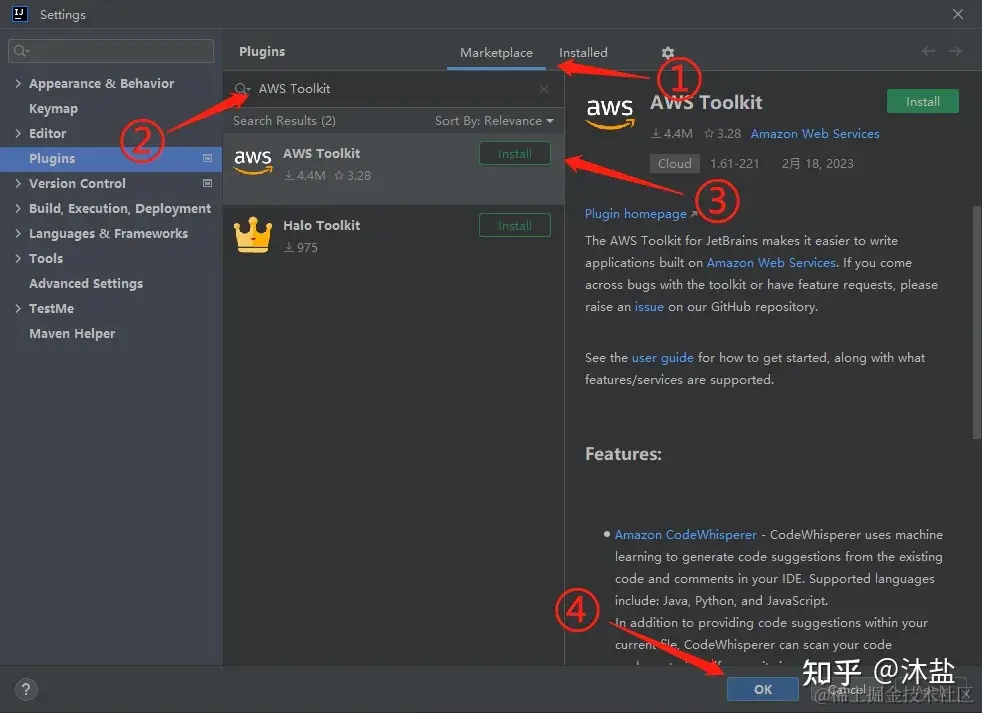
Task: Switch to the Marketplace tab
Action: pos(496,53)
